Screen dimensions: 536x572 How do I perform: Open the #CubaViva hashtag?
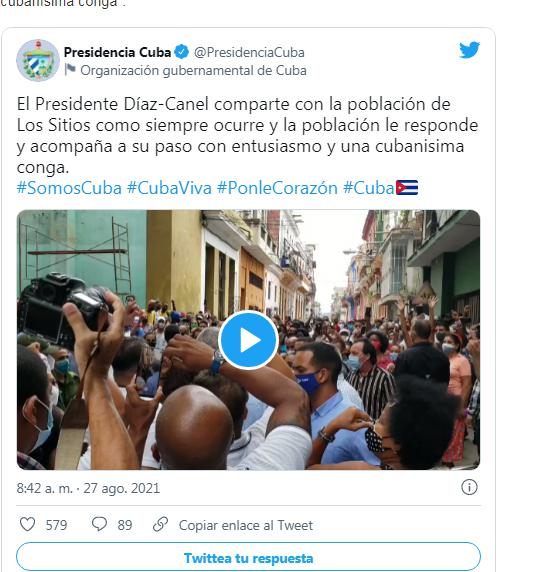[x=169, y=188]
